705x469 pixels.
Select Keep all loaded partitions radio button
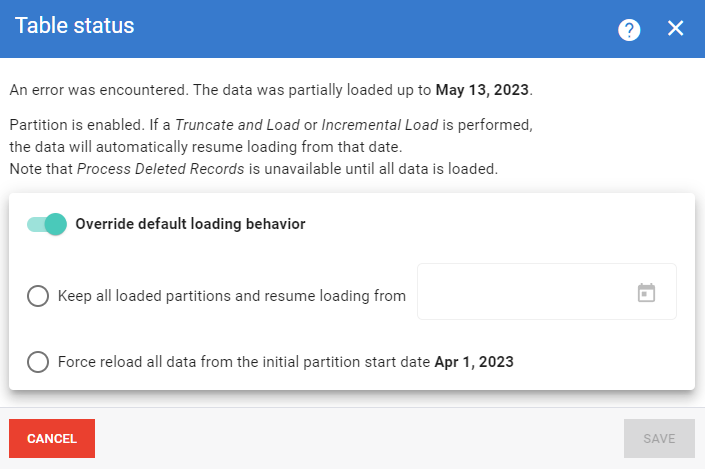[38, 296]
